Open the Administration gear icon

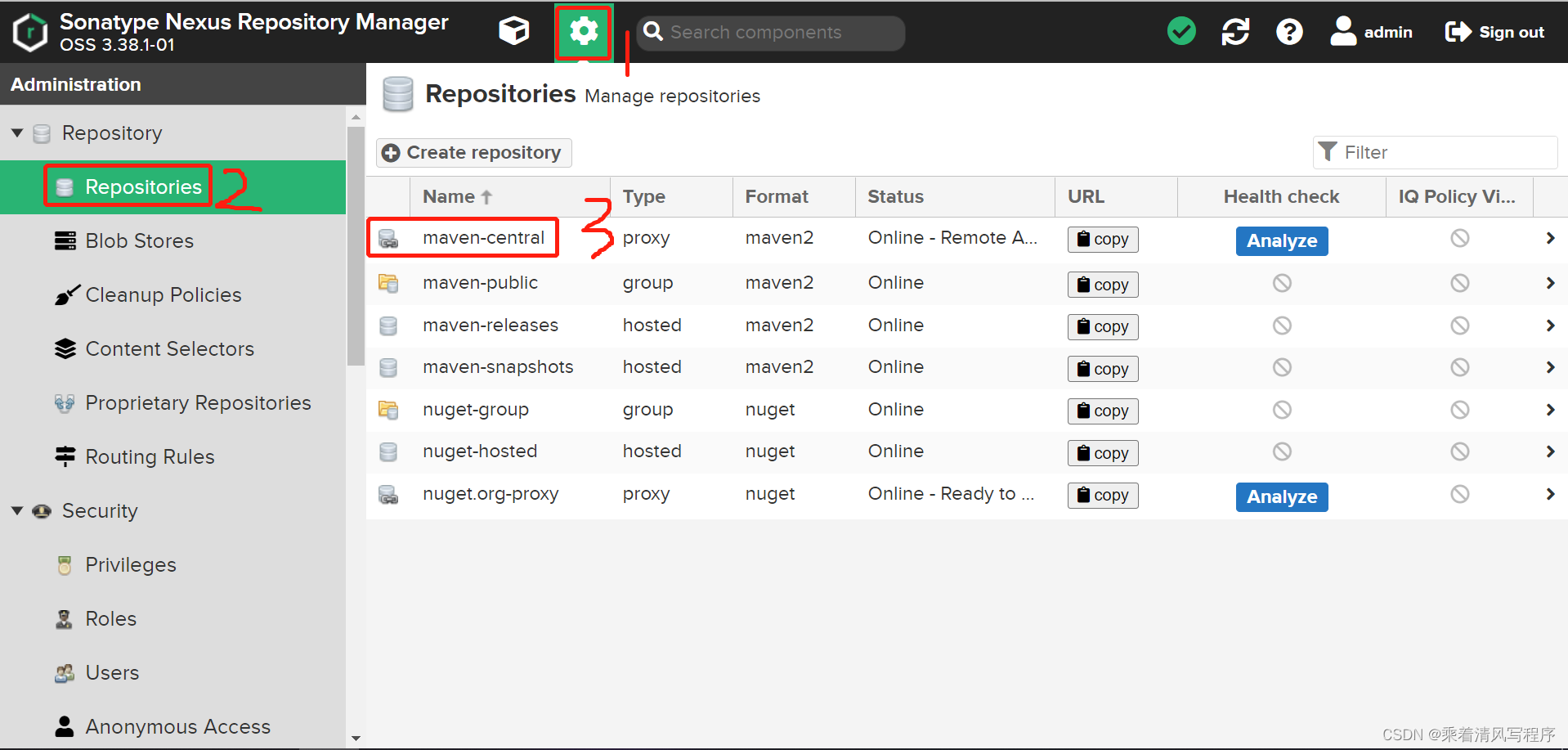point(584,32)
